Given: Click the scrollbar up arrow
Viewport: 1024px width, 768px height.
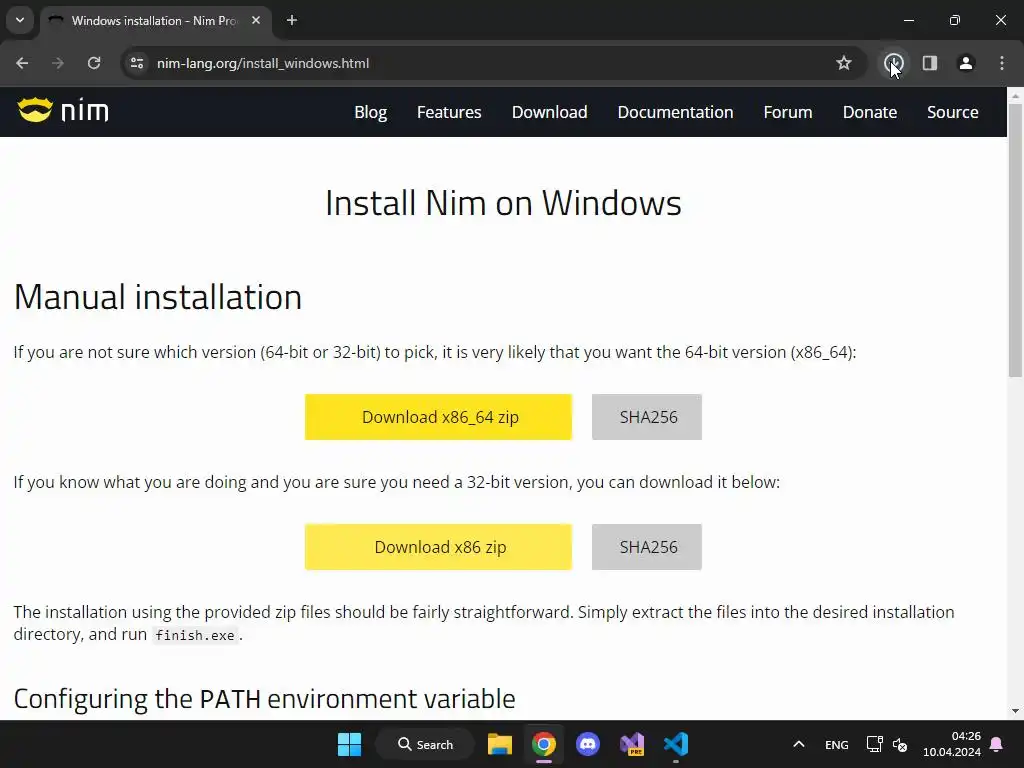Looking at the screenshot, I should tap(1015, 95).
